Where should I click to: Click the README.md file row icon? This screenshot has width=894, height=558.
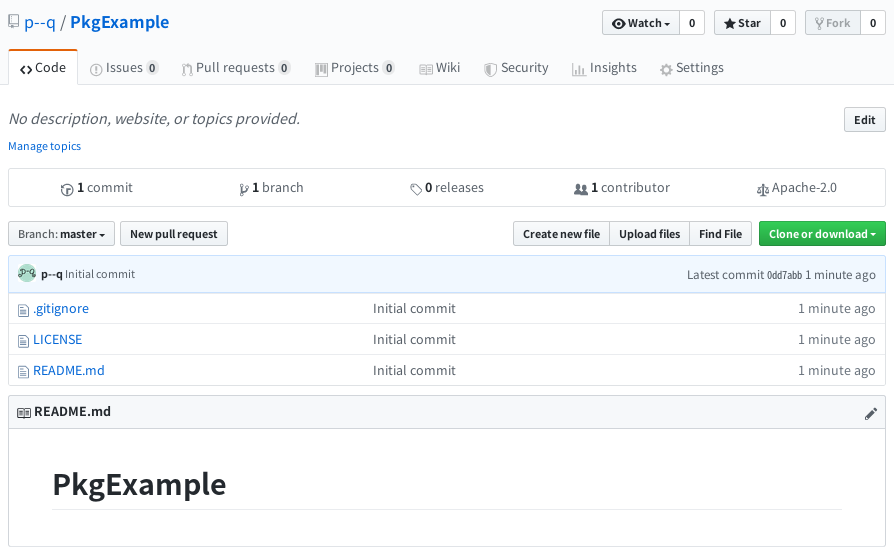coord(23,372)
